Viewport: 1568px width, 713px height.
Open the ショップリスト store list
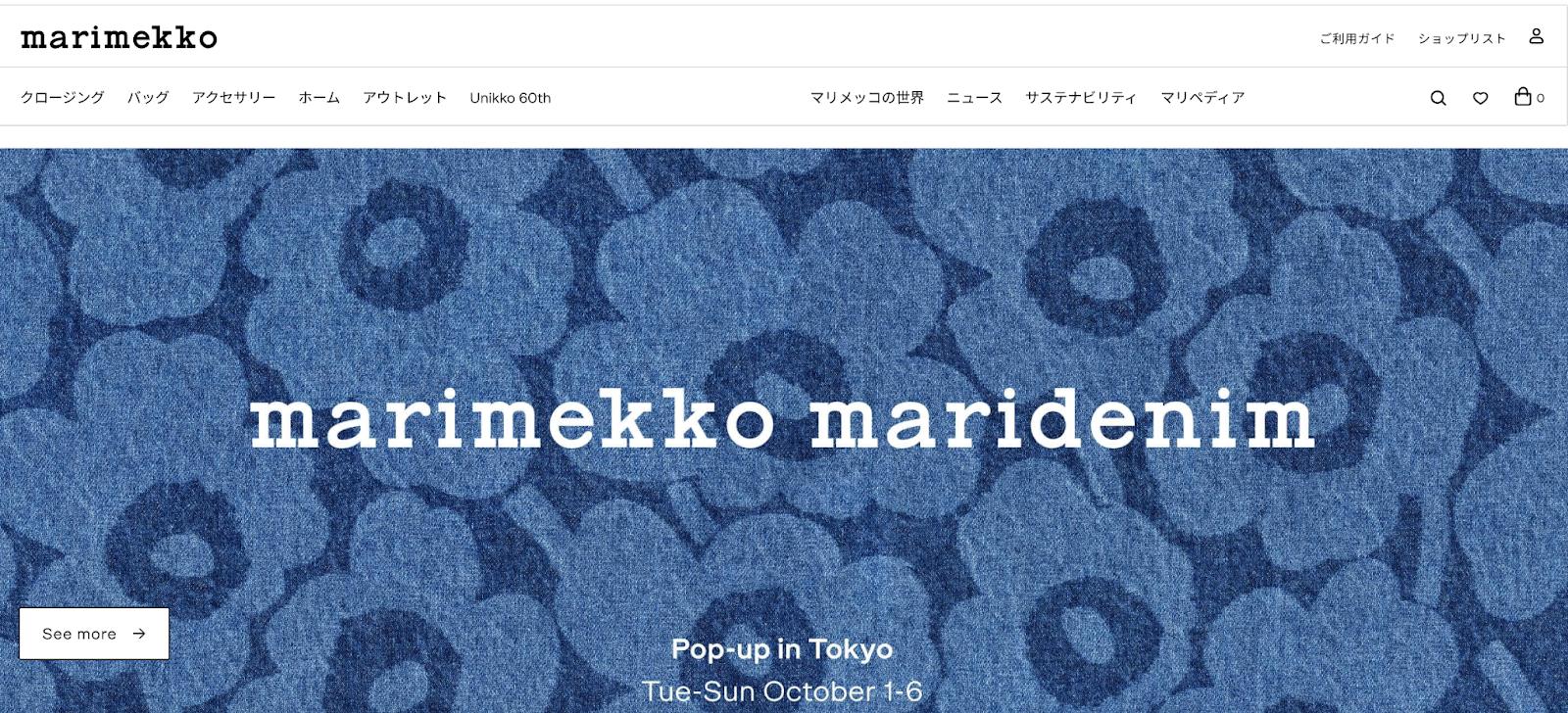click(x=1462, y=38)
